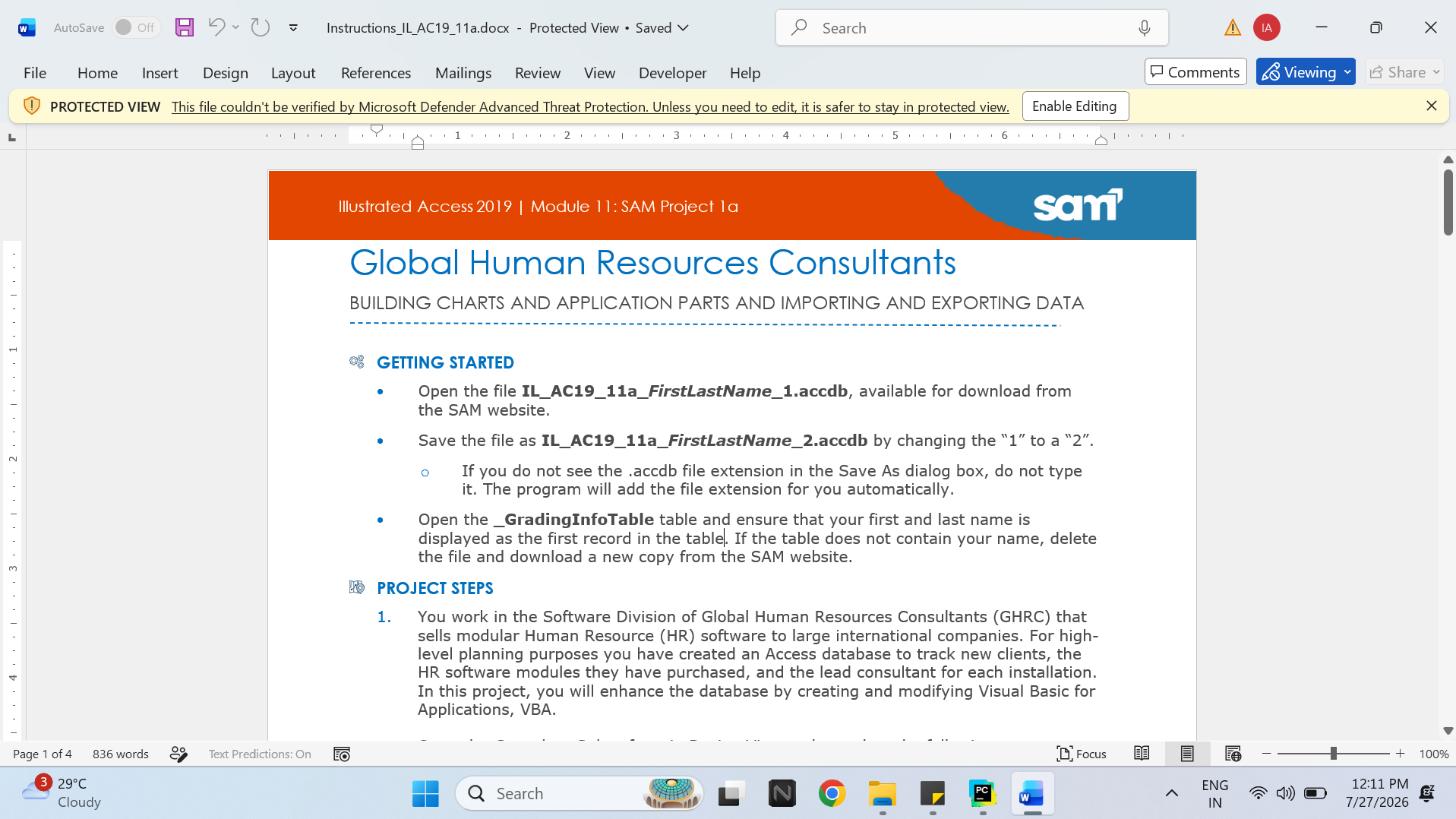This screenshot has width=1456, height=819.
Task: Open the Sticky Notes app from taskbar
Action: click(x=933, y=794)
